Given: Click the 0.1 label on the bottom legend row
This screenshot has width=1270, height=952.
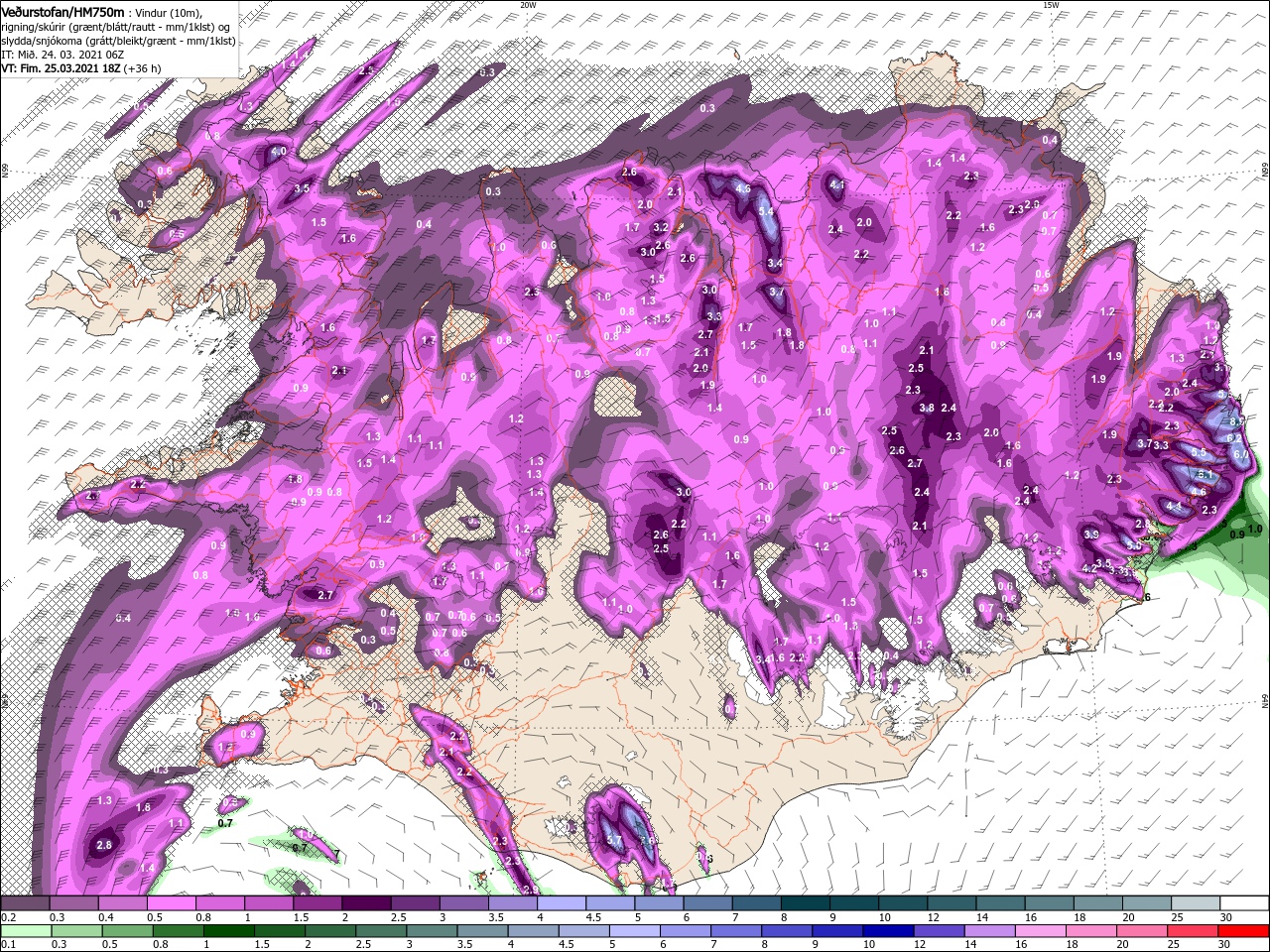Looking at the screenshot, I should 8,944.
